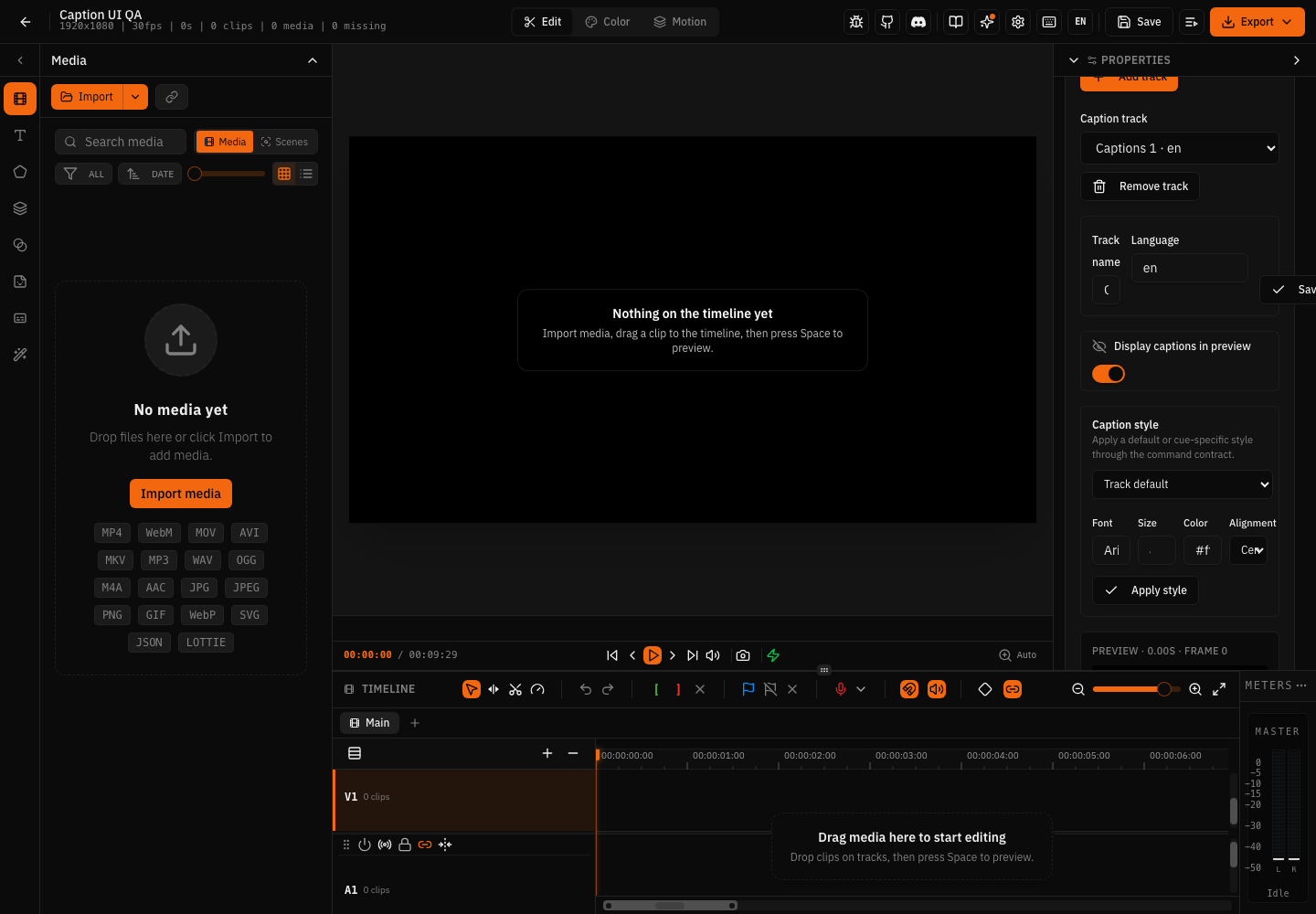The image size is (1316, 914).
Task: Take a preview snapshot with camera icon
Action: pos(743,655)
